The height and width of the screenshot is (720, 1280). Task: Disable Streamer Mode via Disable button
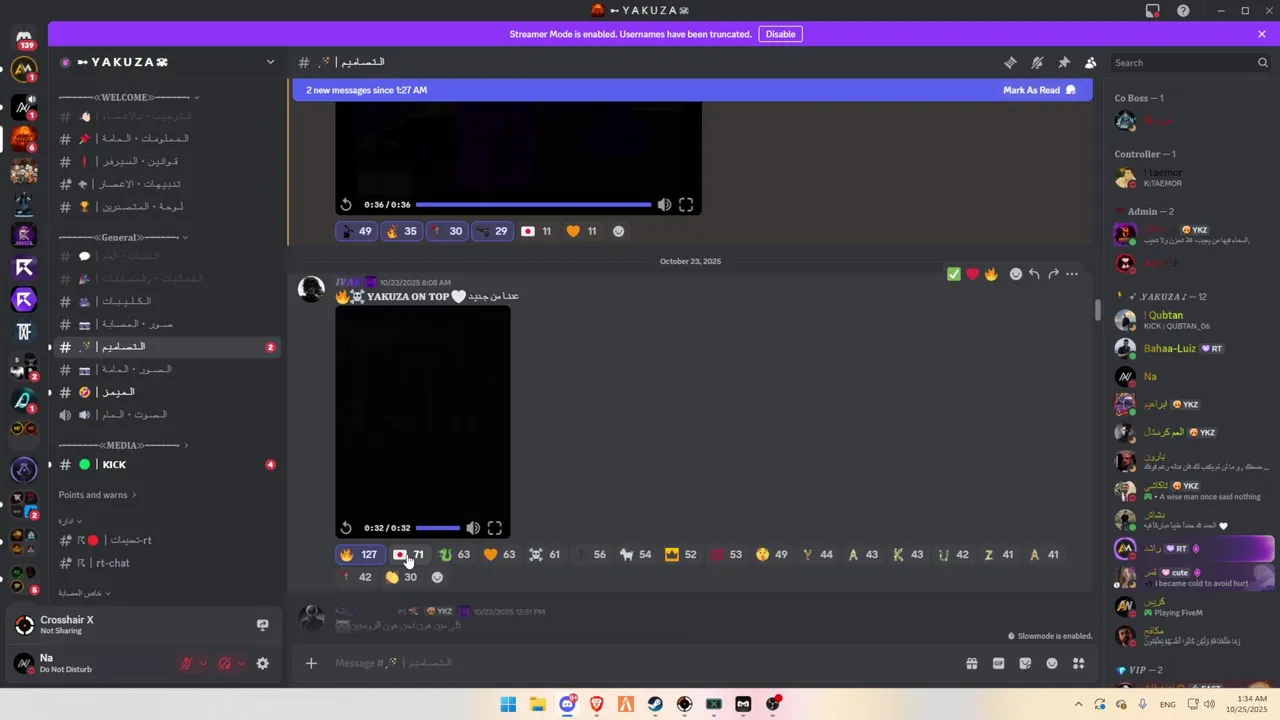[780, 34]
